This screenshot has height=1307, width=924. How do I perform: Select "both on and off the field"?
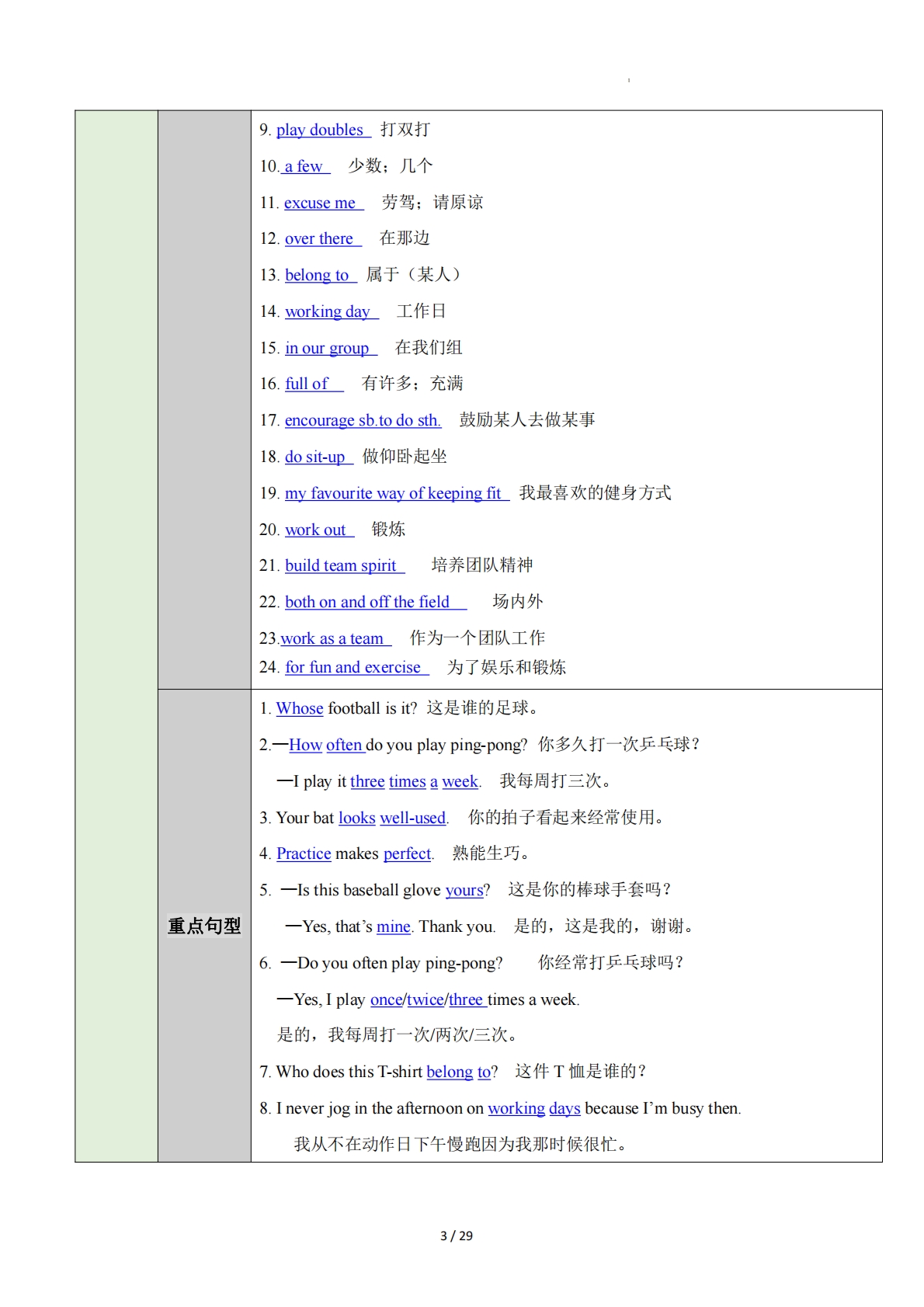coord(366,602)
